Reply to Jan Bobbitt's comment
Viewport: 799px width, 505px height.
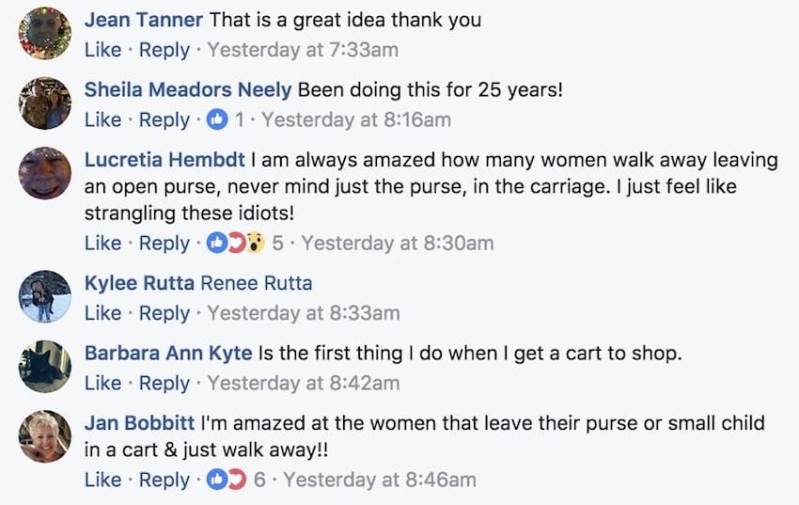(164, 480)
